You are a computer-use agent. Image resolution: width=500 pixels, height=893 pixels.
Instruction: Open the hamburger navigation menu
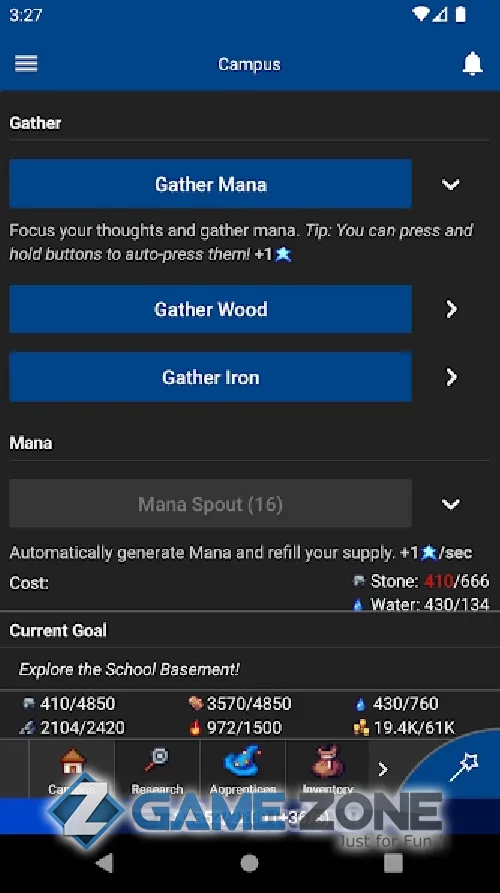(x=26, y=64)
